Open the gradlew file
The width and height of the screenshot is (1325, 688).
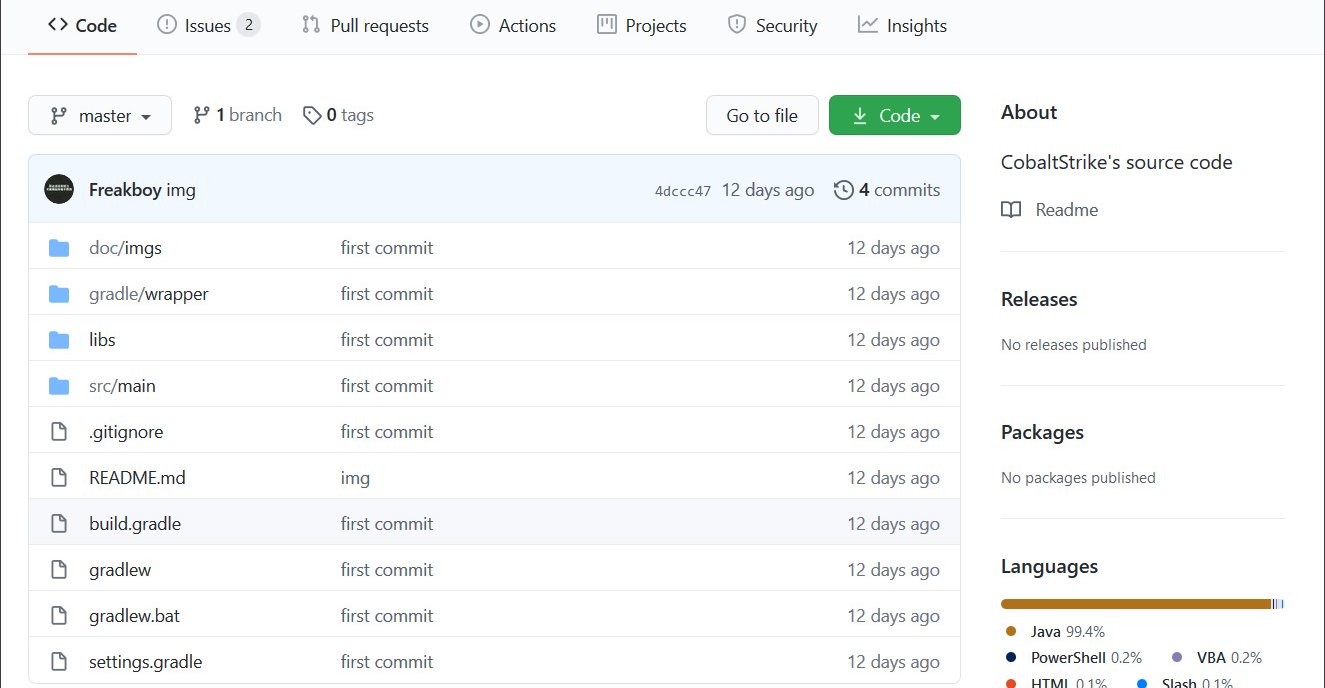tap(120, 570)
